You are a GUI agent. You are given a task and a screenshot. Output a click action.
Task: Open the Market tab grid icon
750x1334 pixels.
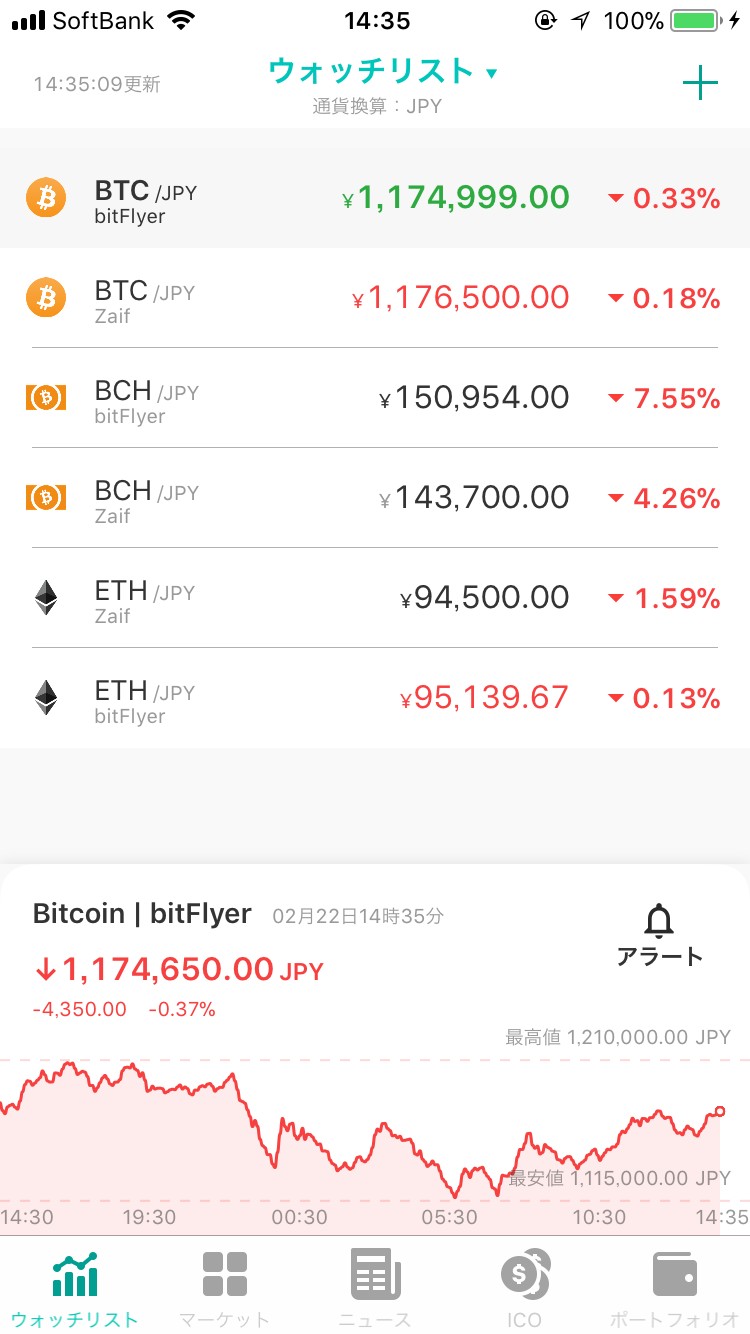[x=225, y=1274]
